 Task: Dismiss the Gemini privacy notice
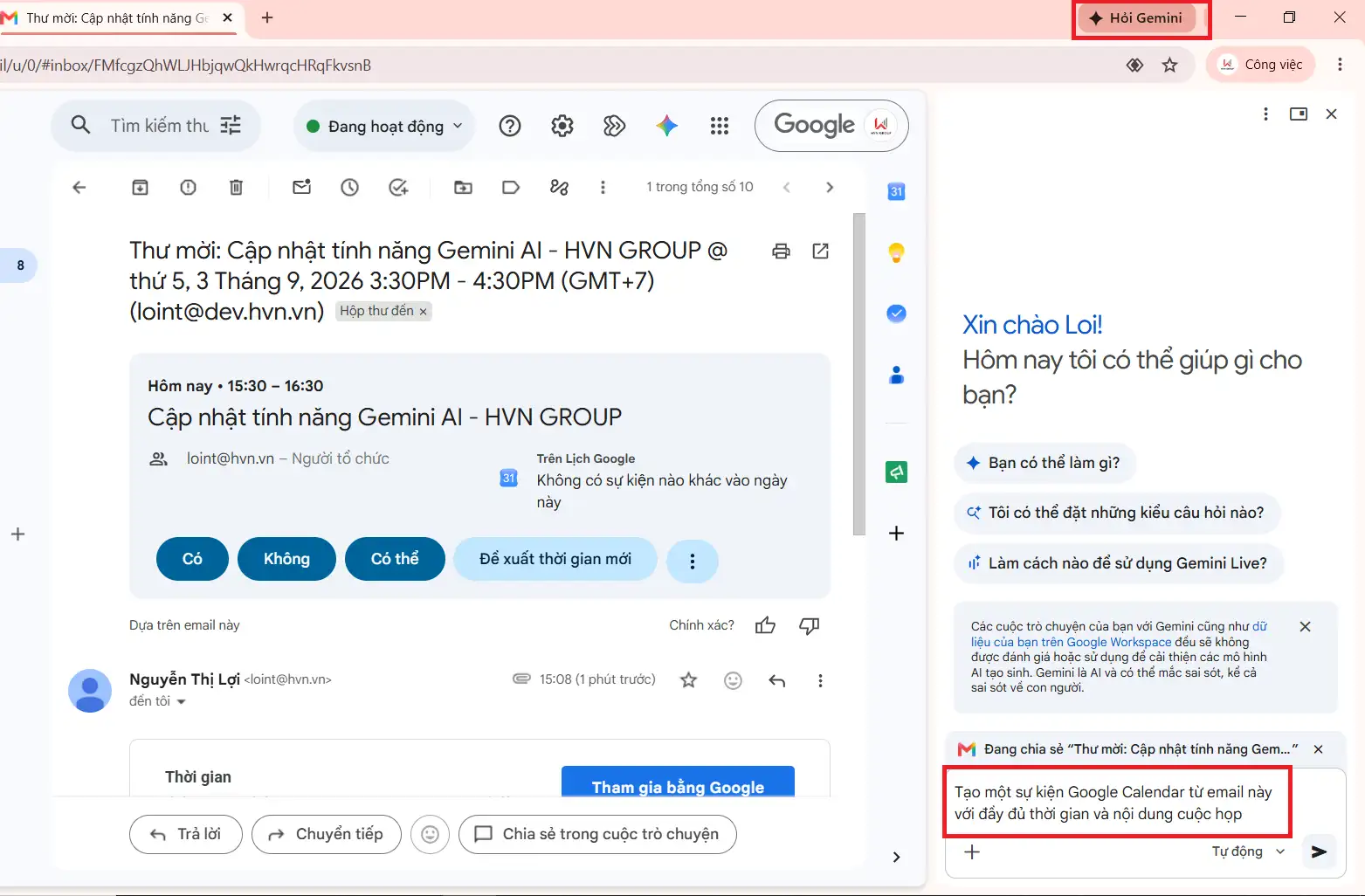[x=1306, y=627]
